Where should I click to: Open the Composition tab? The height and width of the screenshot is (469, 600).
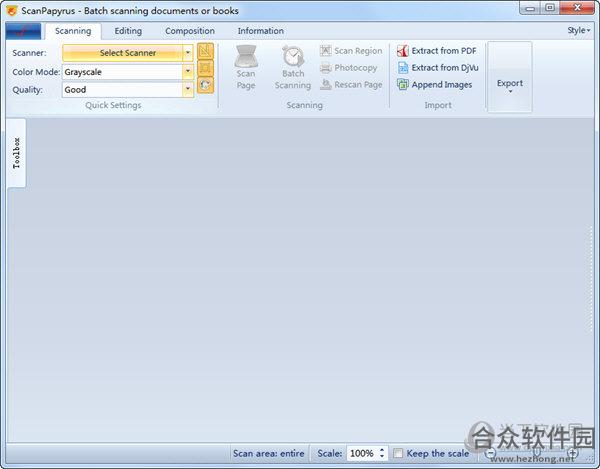[190, 31]
